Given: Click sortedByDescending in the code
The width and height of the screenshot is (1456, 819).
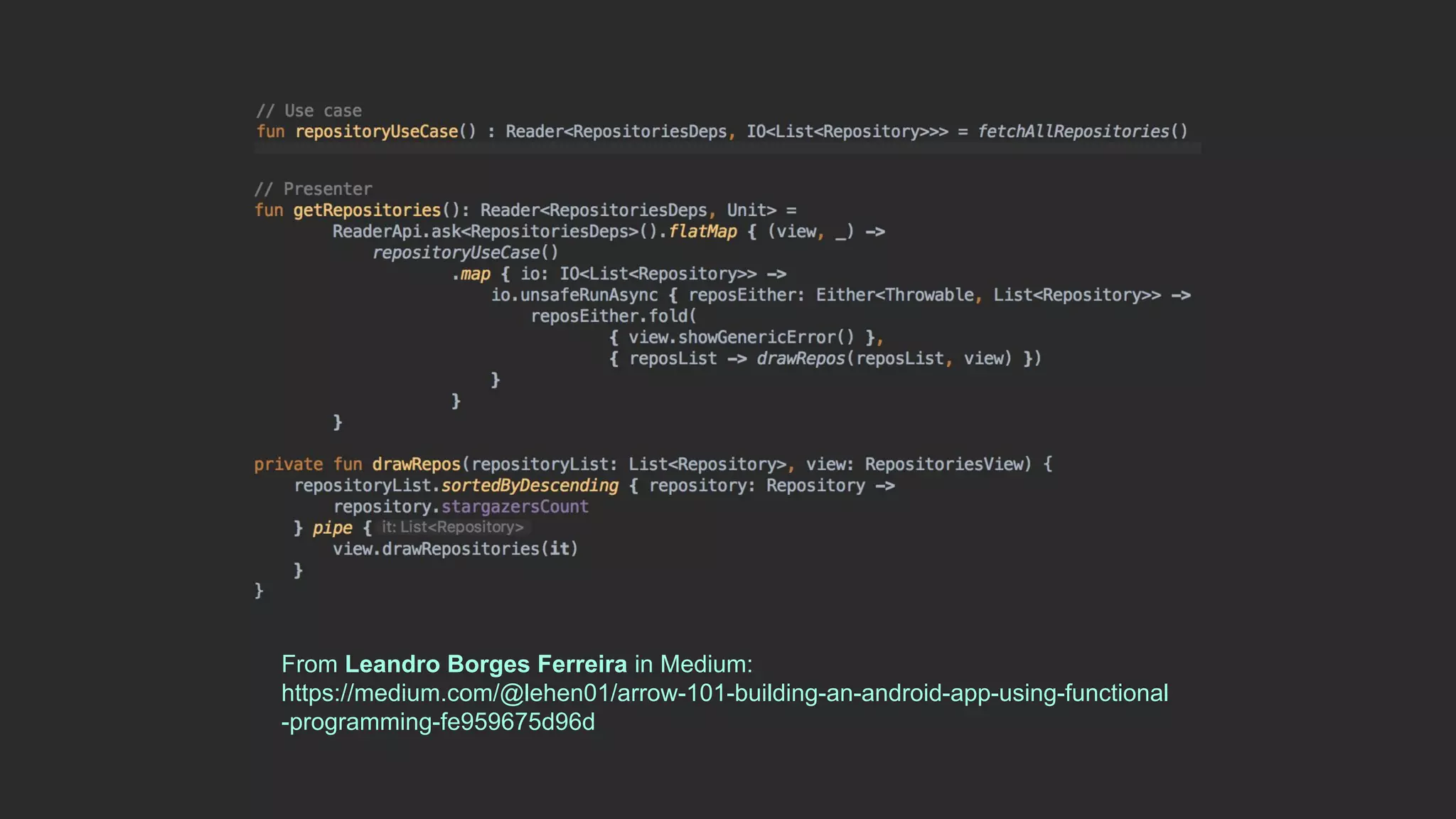Looking at the screenshot, I should click(530, 486).
